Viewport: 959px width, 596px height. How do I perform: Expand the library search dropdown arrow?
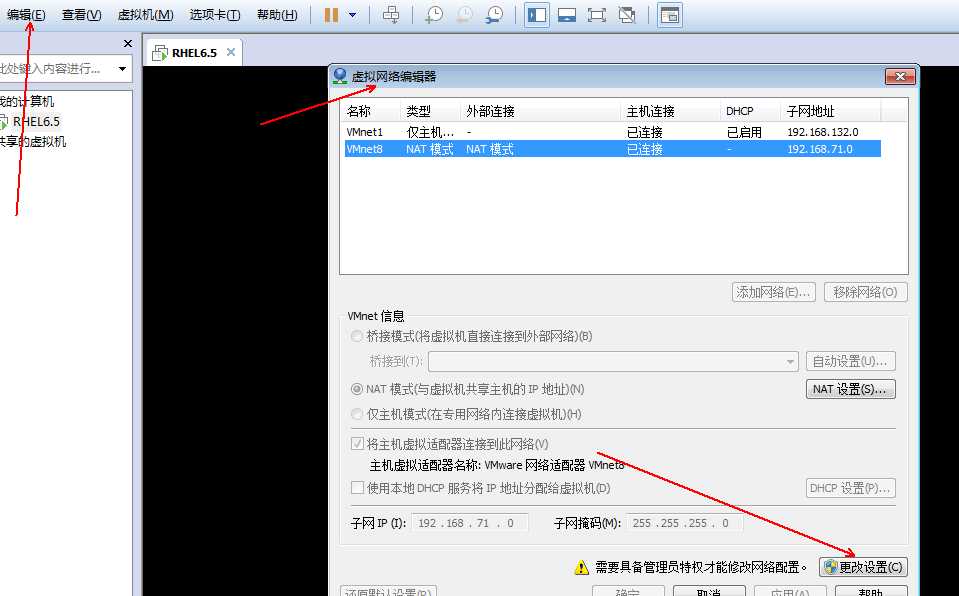(122, 69)
